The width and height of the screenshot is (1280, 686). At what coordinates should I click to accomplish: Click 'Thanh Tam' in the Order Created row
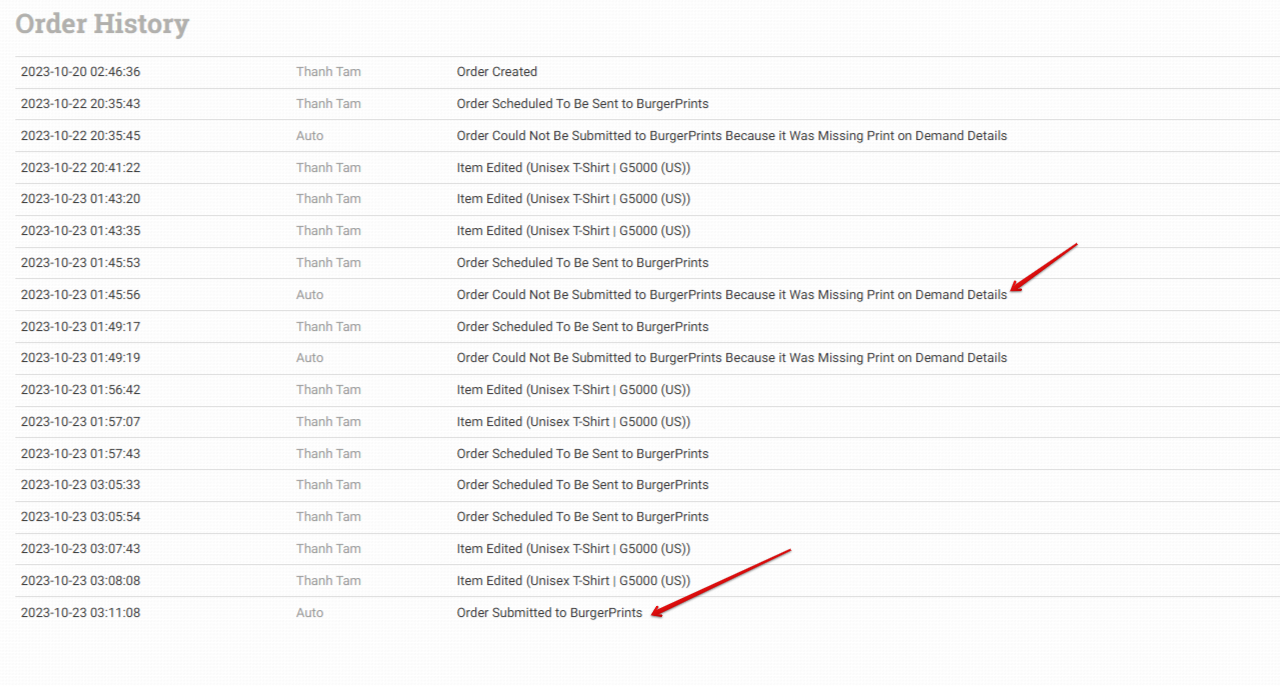pos(328,72)
